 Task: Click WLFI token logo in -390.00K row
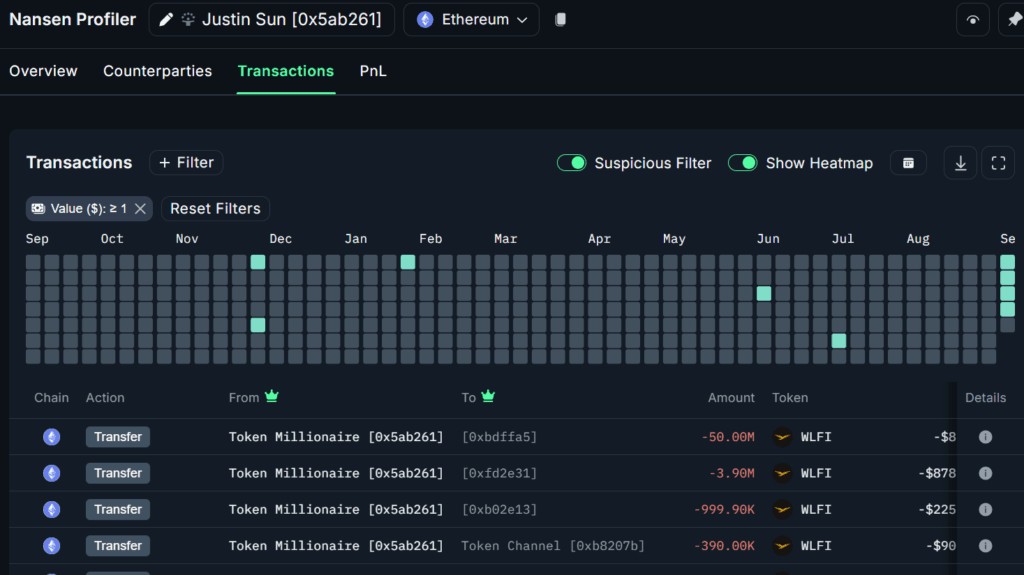coord(782,546)
